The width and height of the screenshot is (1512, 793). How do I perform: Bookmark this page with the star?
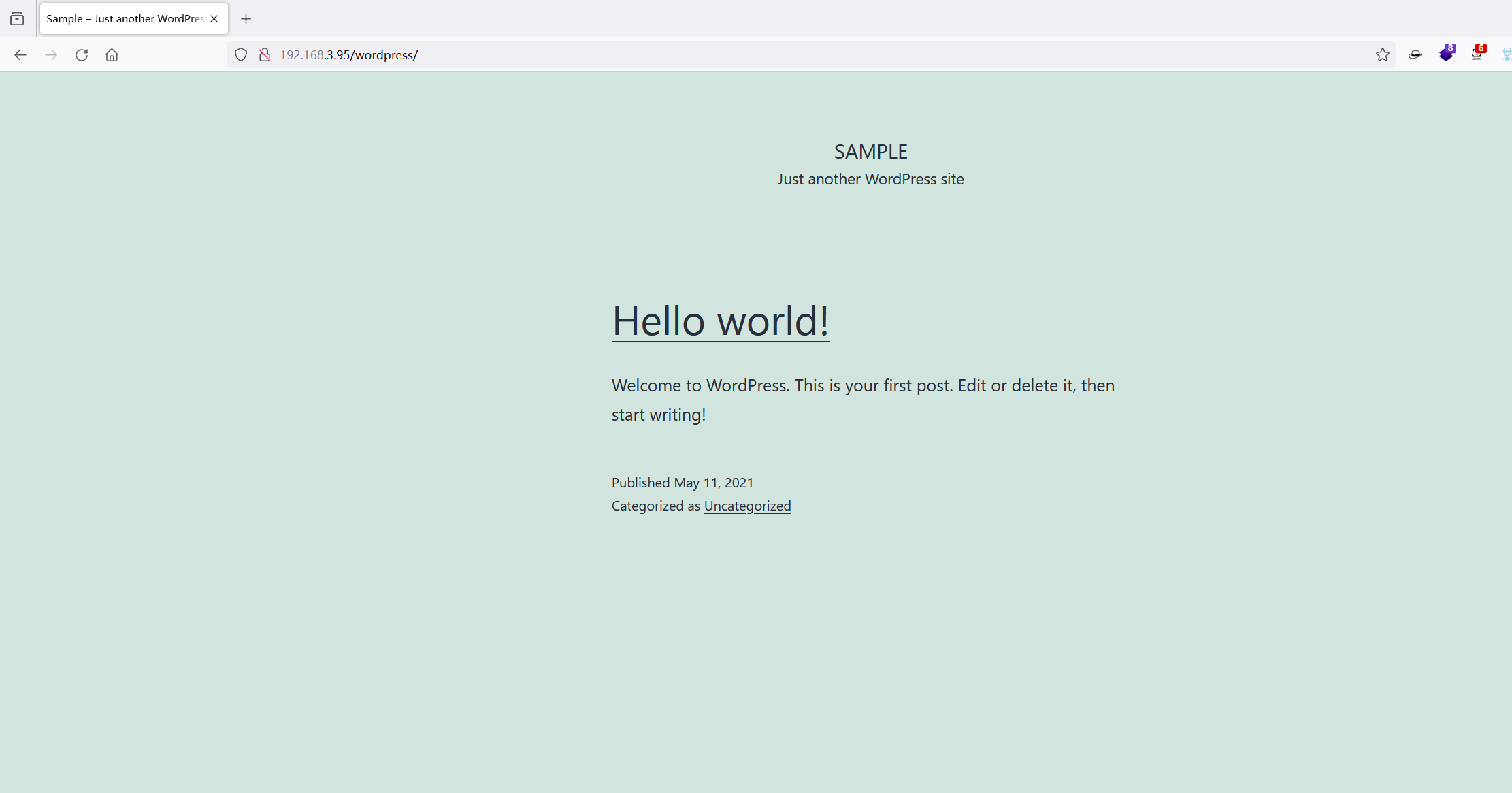(x=1382, y=55)
